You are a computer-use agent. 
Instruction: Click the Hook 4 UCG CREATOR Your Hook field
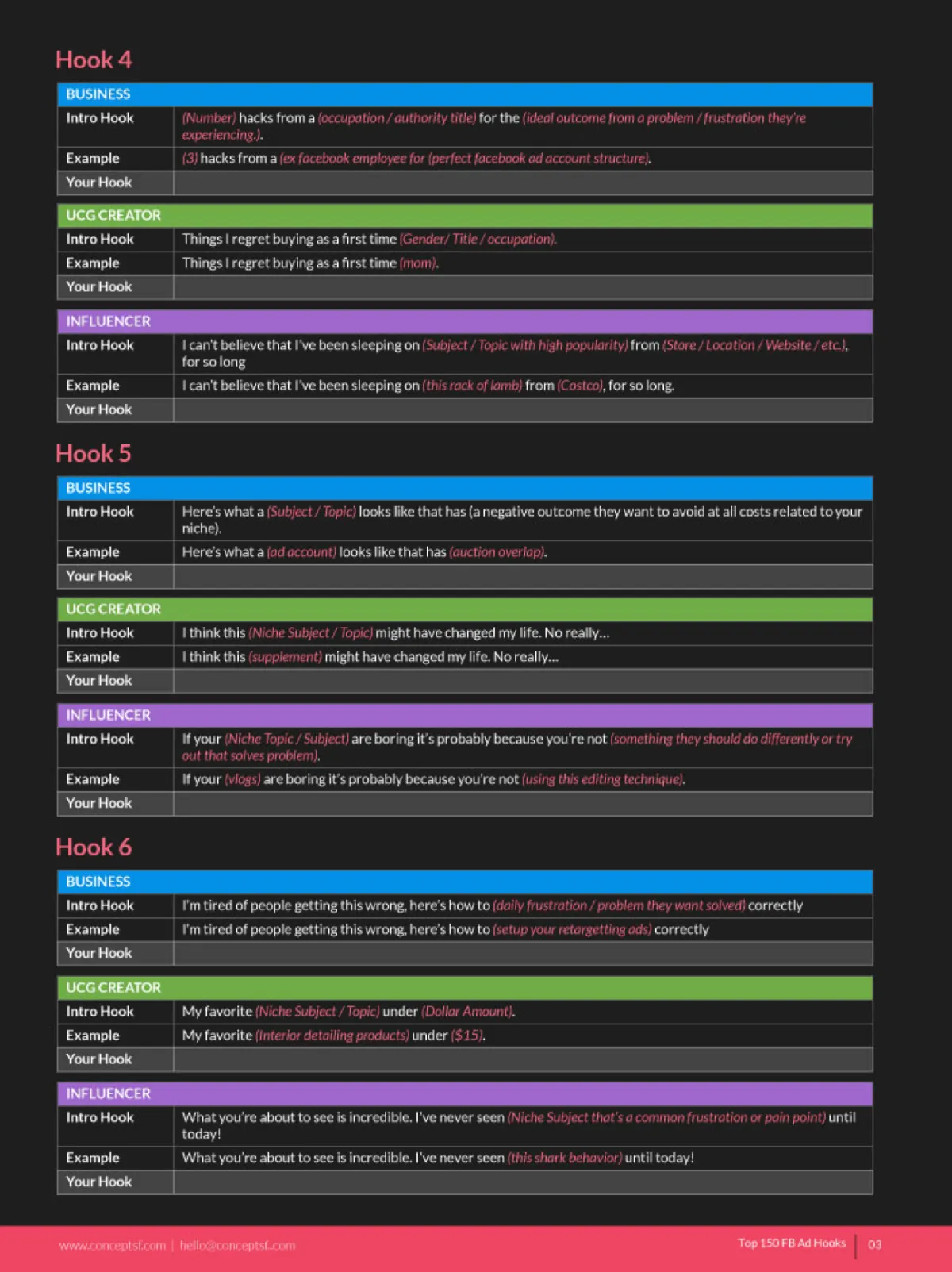coord(523,287)
